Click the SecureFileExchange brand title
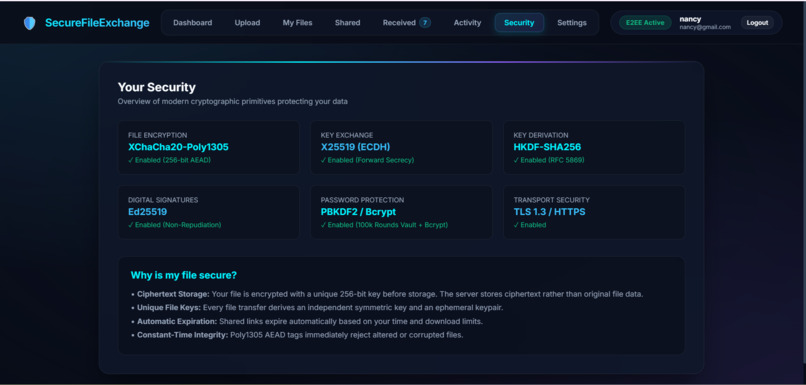806x385 pixels. tap(97, 23)
